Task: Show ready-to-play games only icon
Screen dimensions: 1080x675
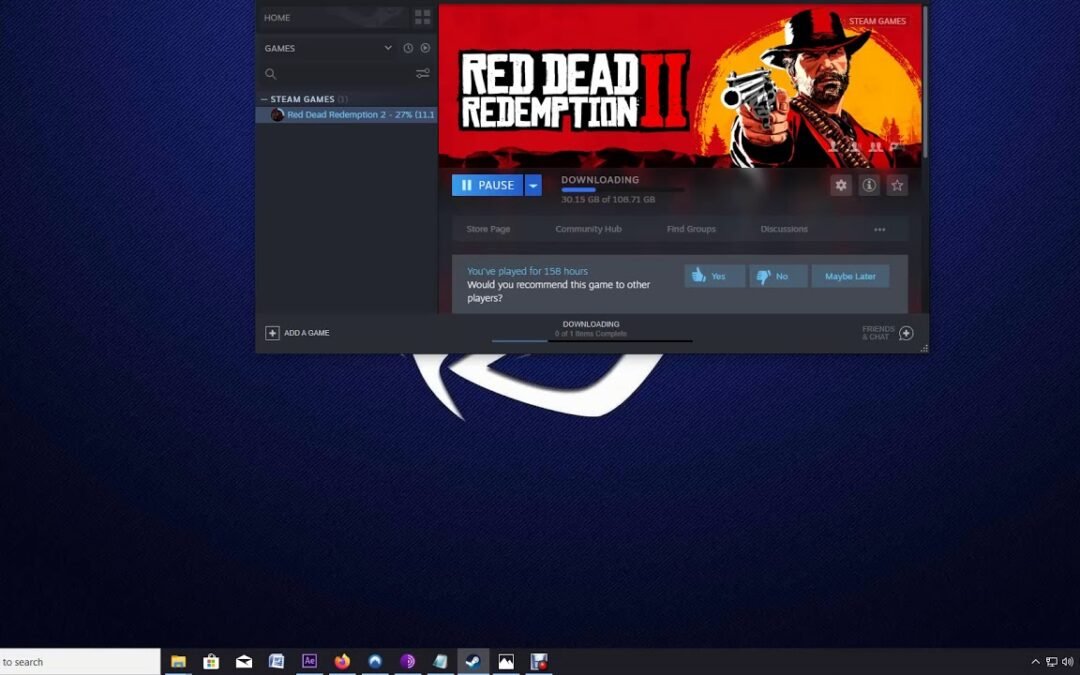Action: (x=425, y=48)
